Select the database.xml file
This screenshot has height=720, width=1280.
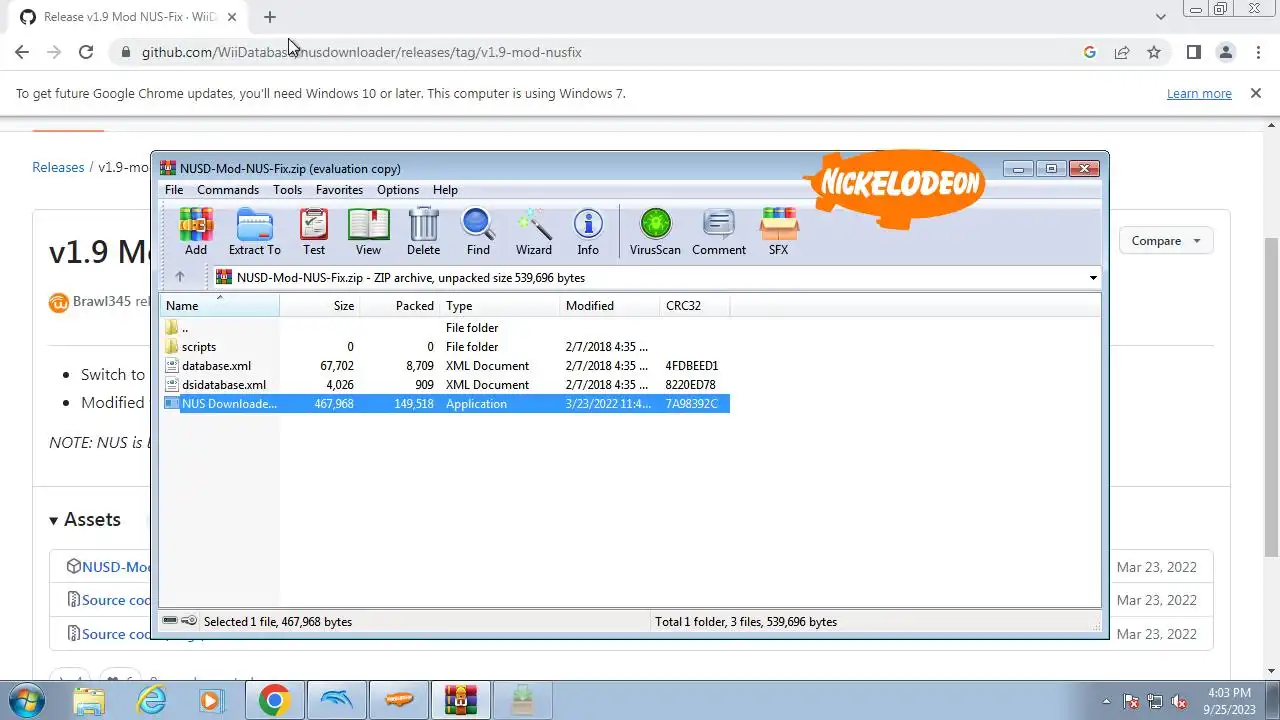coord(445,366)
